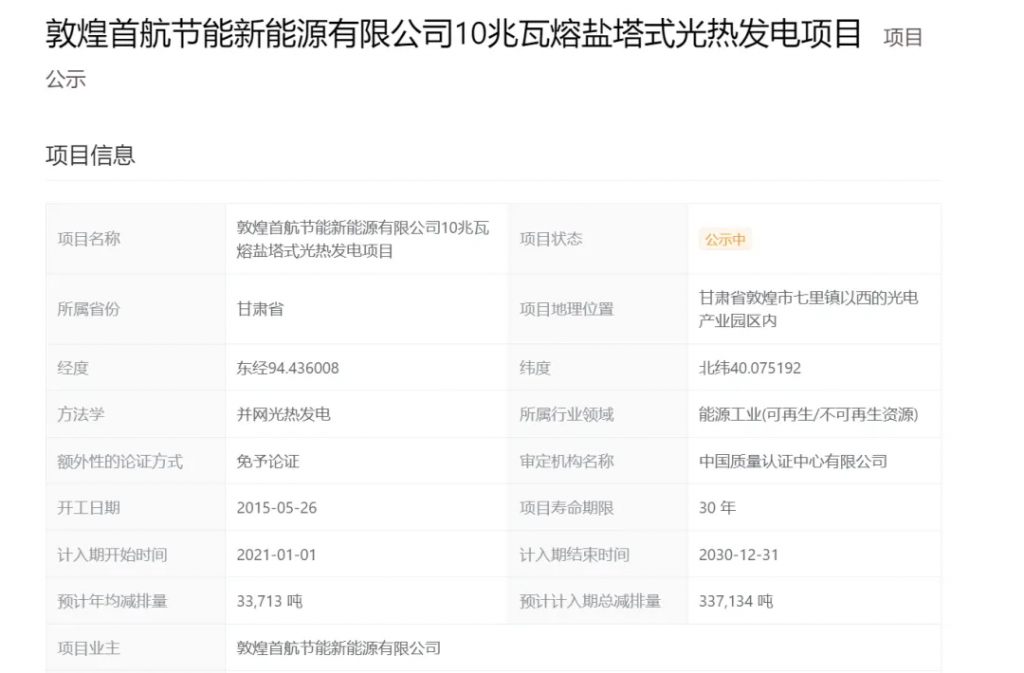Click the 免予论证 value cell
Screen dimensions: 1024x673
(x=268, y=461)
